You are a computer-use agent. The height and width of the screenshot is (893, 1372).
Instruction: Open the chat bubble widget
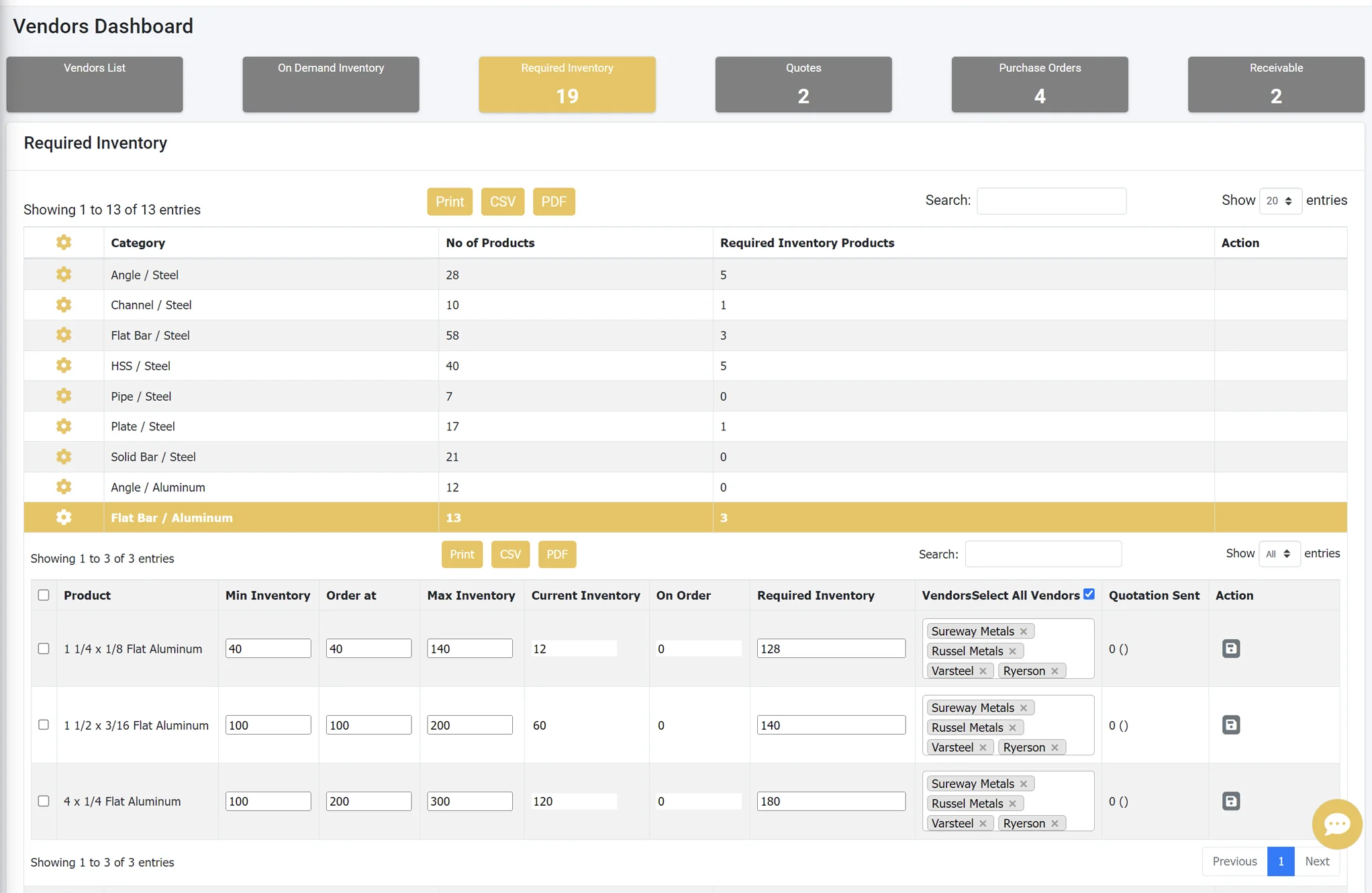1336,824
